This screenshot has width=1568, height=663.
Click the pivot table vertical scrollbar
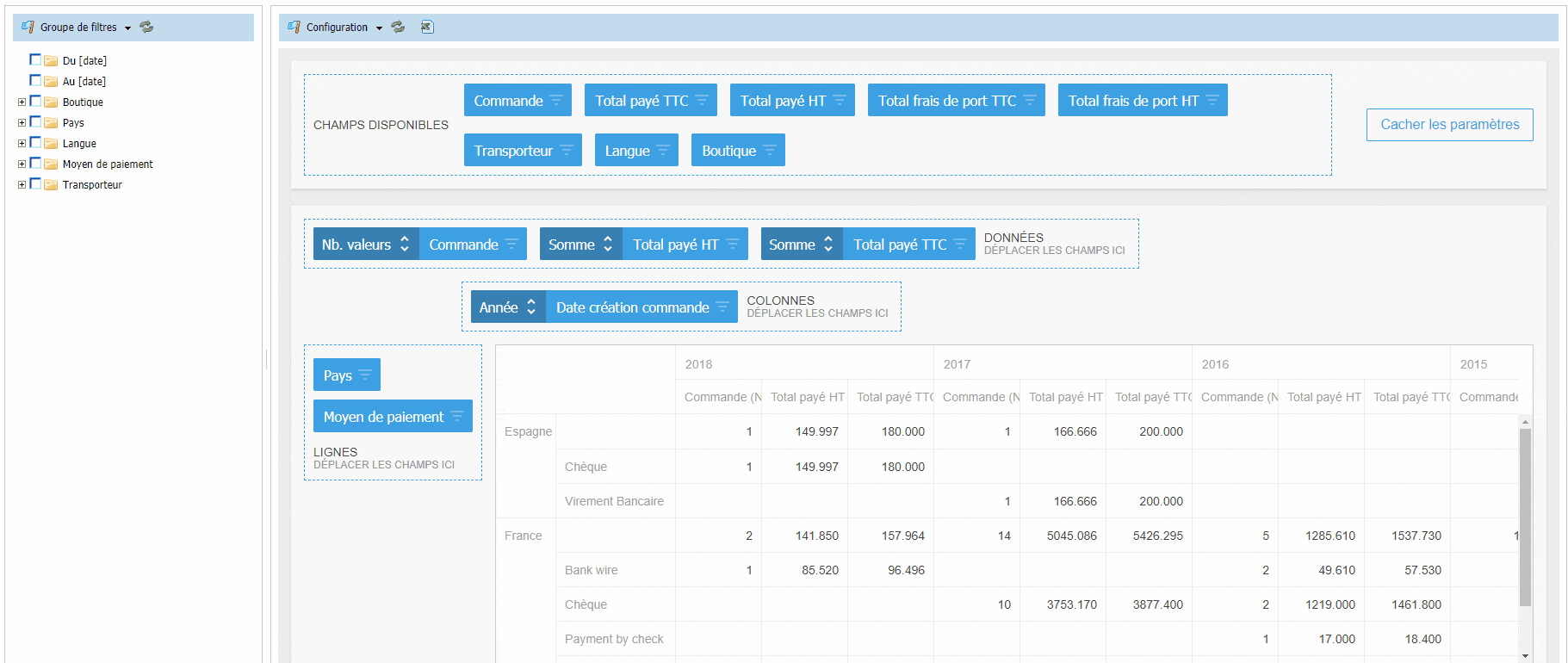coord(1525,517)
